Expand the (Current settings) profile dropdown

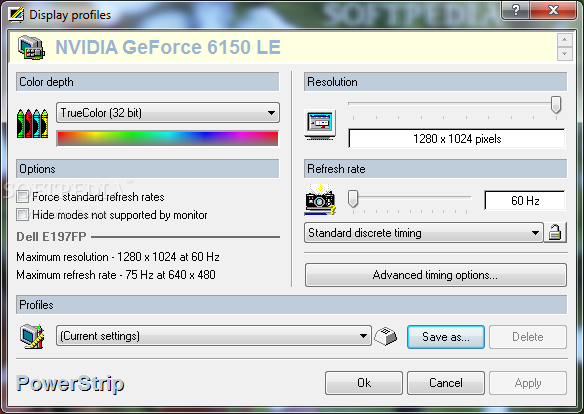214,336
